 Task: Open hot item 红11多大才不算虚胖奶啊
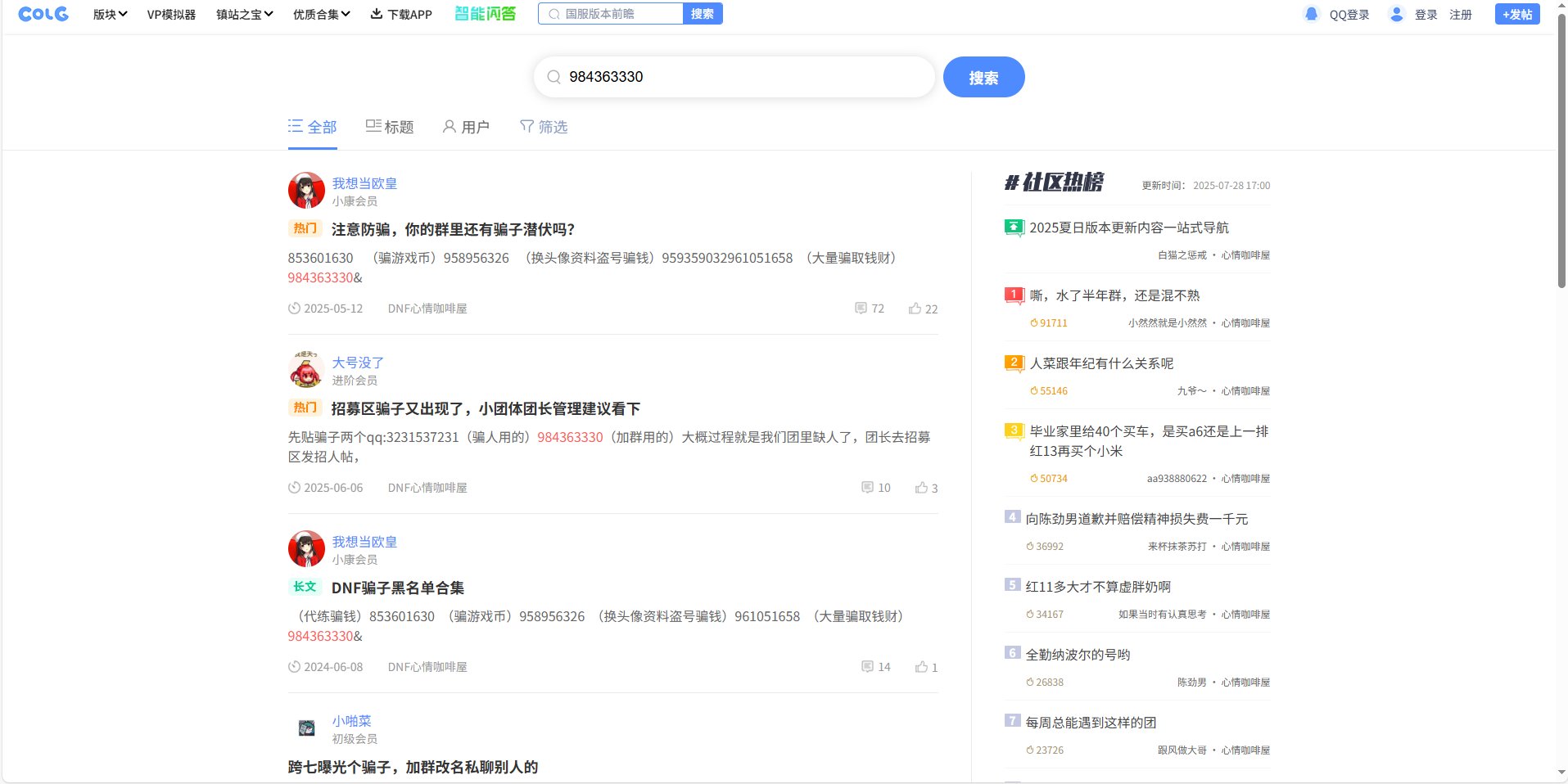tap(1098, 587)
